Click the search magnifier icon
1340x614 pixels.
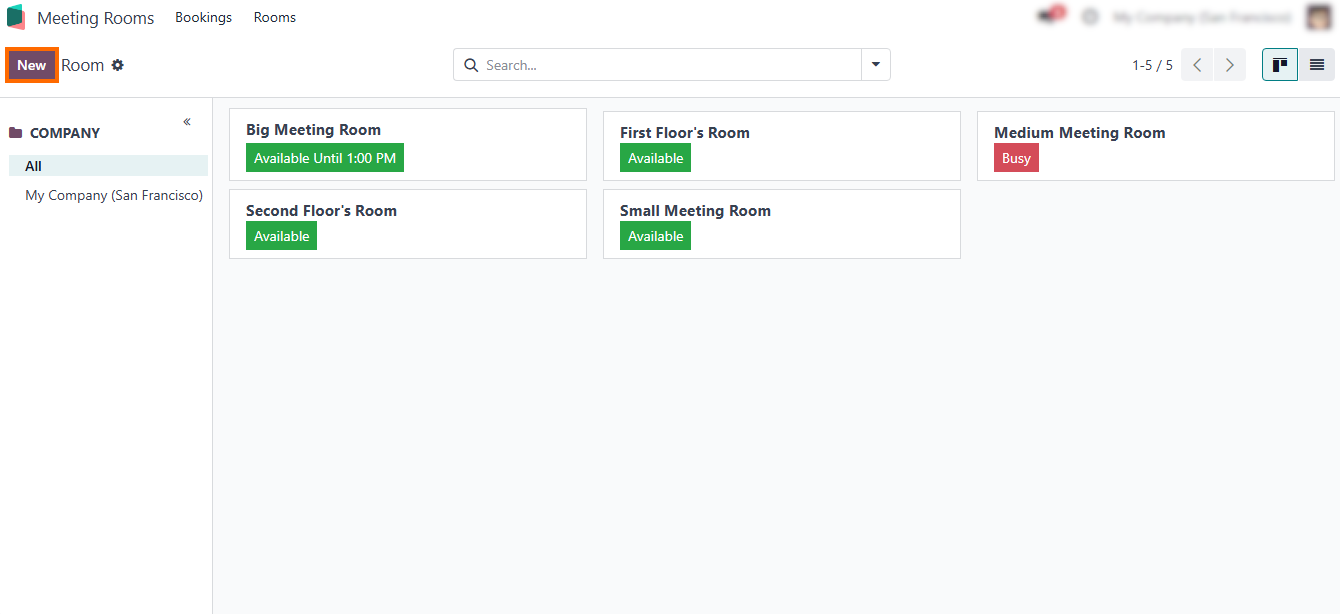tap(471, 65)
